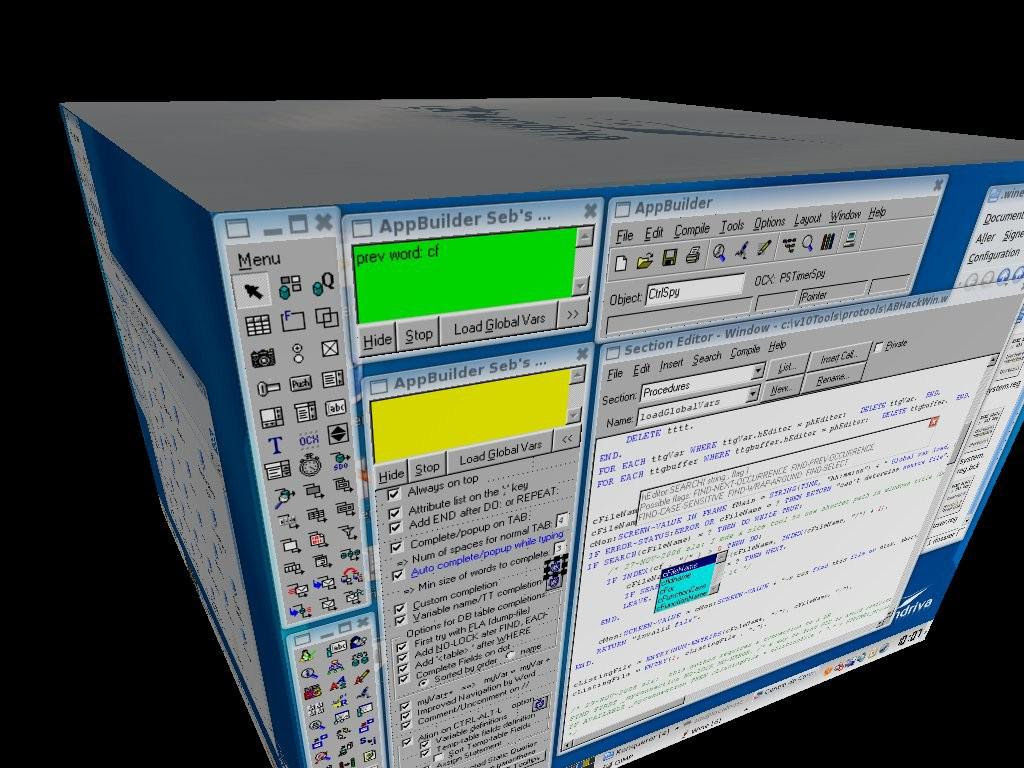Image resolution: width=1024 pixels, height=768 pixels.
Task: Pick the Toggle-box tool with the crossed square
Action: pos(330,349)
